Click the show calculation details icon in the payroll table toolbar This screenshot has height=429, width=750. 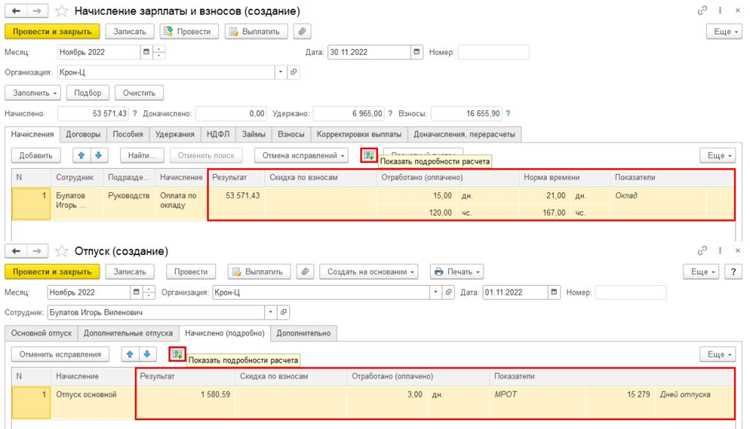[369, 155]
